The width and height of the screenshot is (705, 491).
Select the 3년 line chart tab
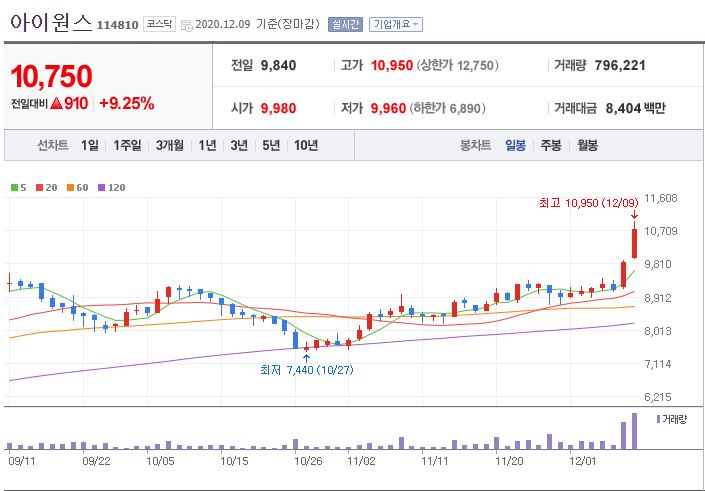(x=239, y=145)
